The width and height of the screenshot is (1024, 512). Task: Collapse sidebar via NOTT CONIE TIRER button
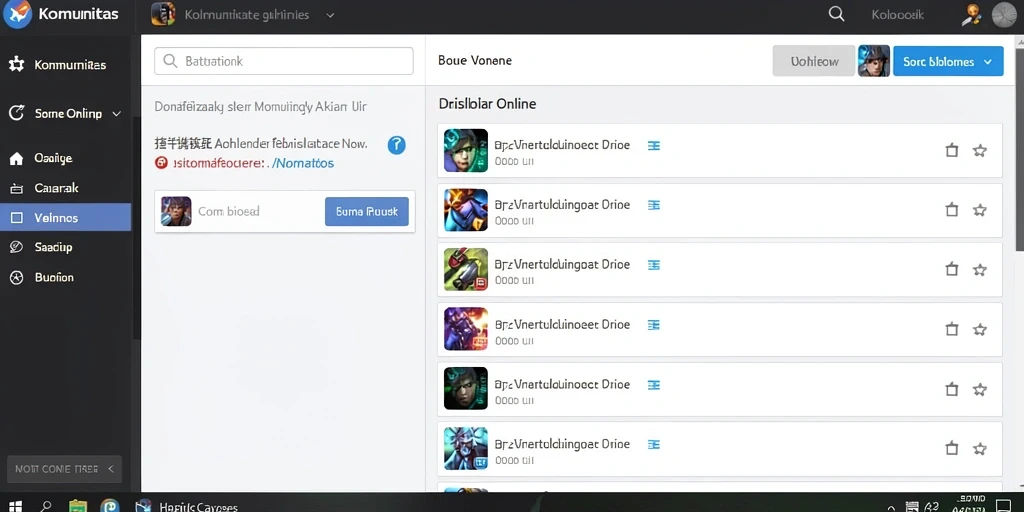coord(64,469)
